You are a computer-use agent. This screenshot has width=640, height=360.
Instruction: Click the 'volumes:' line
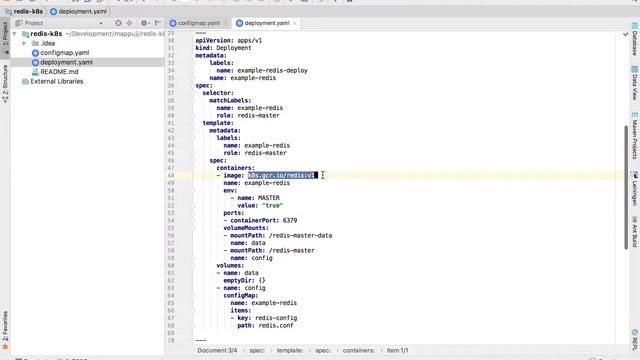(x=230, y=265)
